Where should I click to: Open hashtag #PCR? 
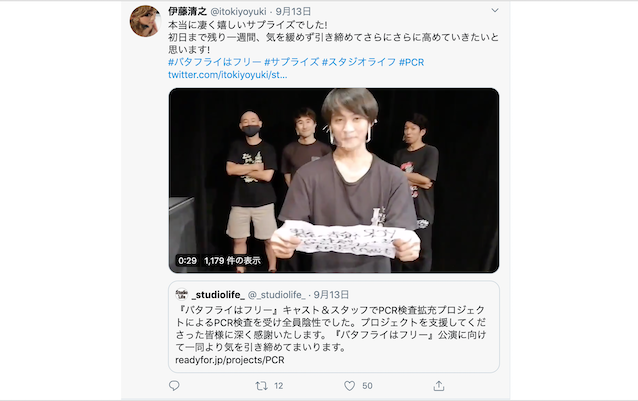(x=411, y=62)
